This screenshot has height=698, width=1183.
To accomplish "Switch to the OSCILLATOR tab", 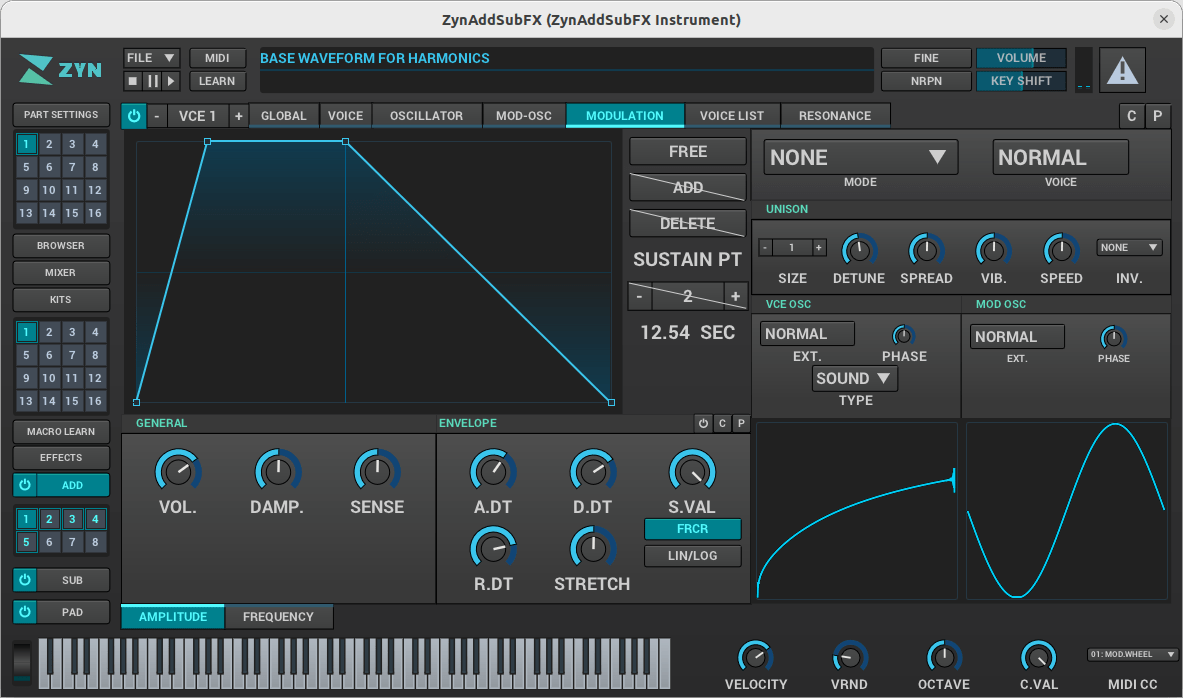I will [x=426, y=116].
